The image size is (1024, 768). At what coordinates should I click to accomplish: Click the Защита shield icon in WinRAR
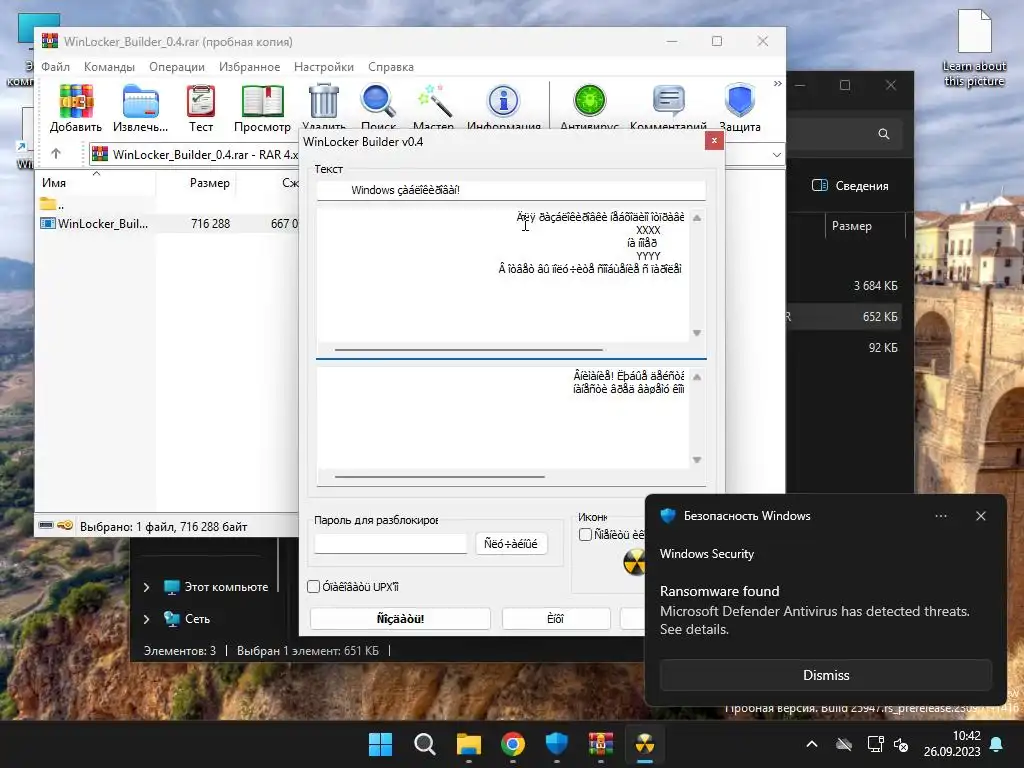740,101
